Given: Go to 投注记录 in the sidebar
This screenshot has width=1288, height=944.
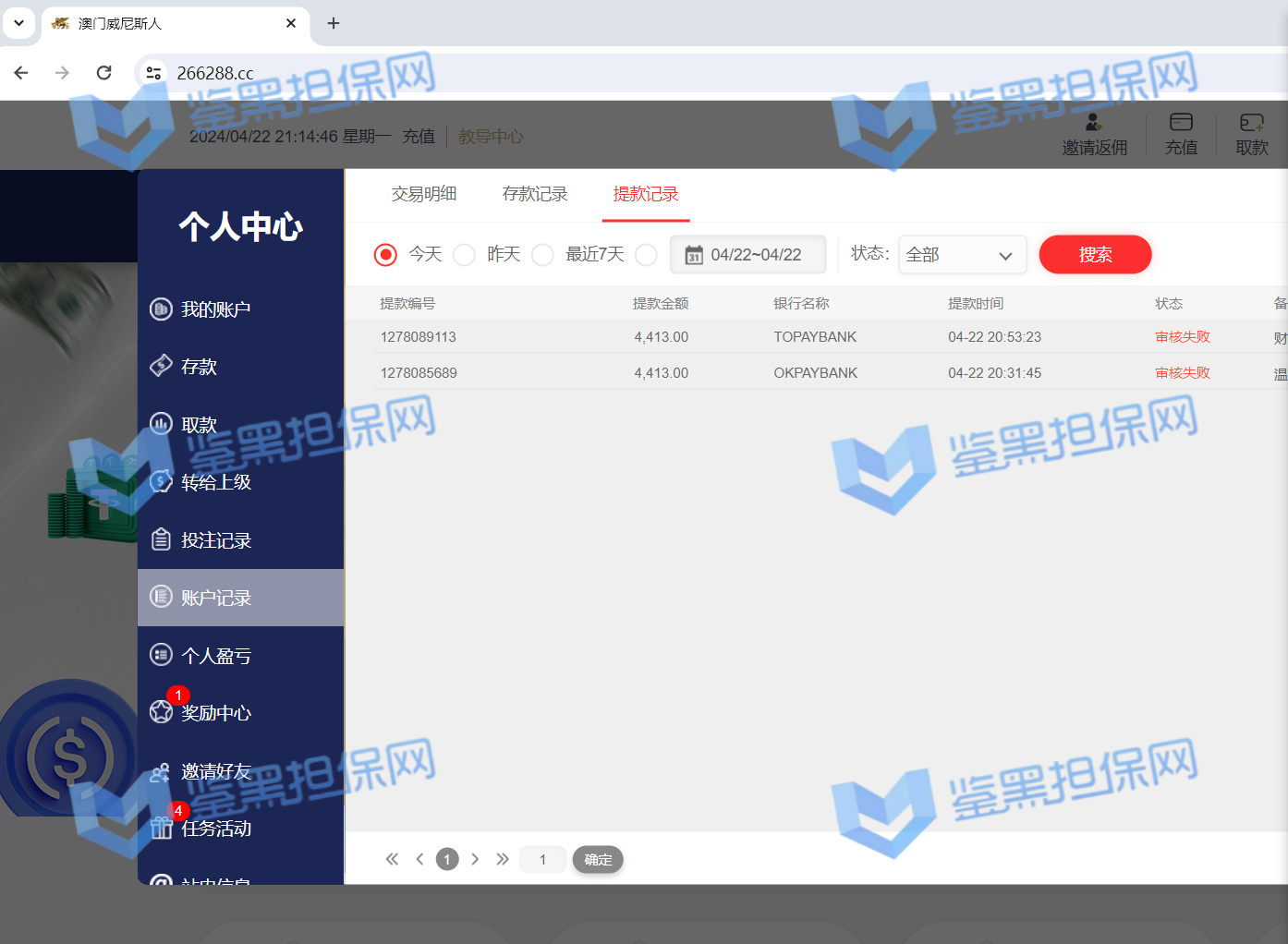Looking at the screenshot, I should click(x=215, y=540).
